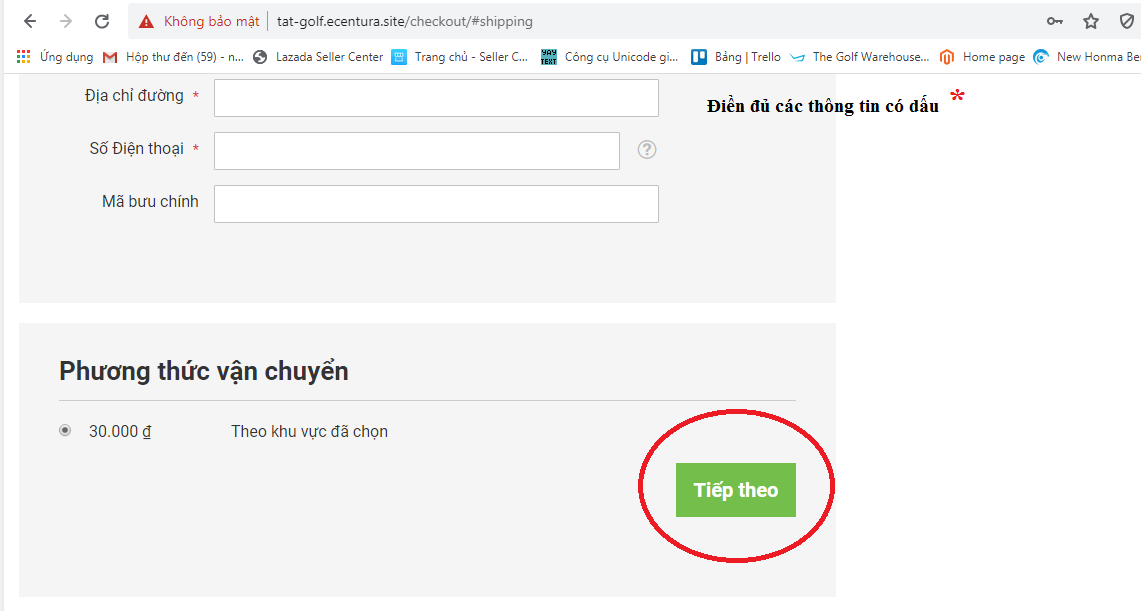Open the shield extension icon

(1127, 21)
